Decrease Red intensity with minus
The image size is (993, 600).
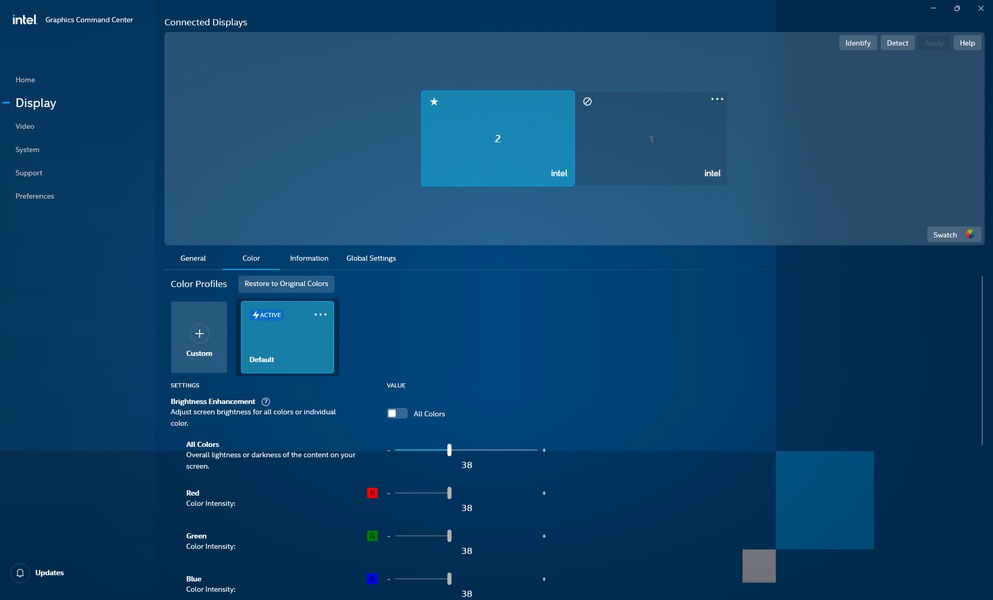389,494
